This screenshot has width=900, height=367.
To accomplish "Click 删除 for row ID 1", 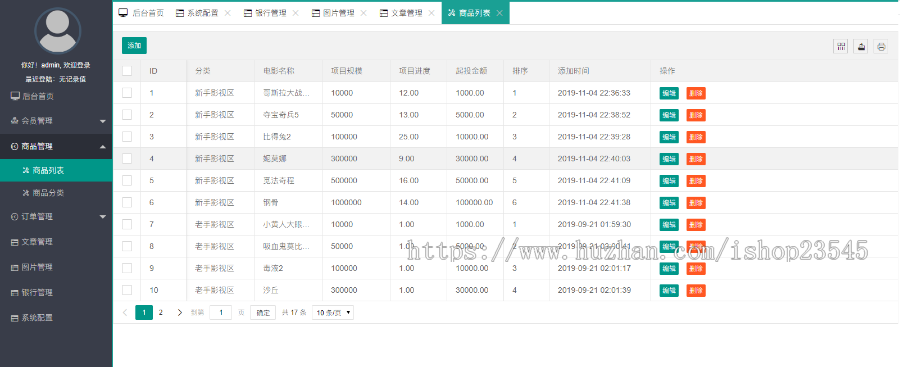I will [696, 93].
